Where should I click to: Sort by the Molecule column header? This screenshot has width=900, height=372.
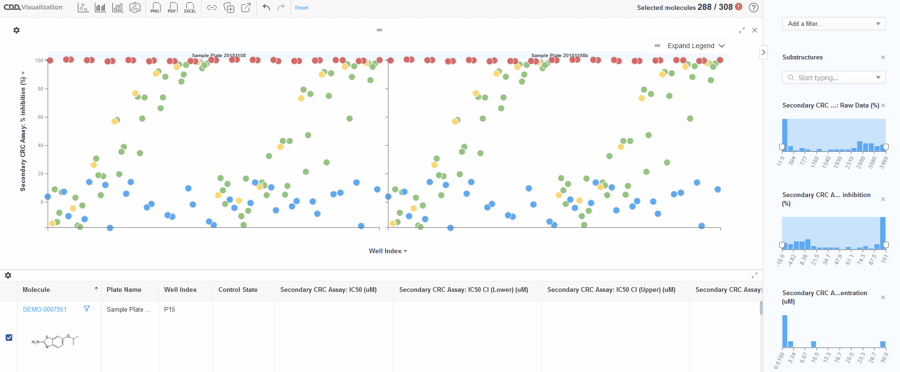(60, 289)
